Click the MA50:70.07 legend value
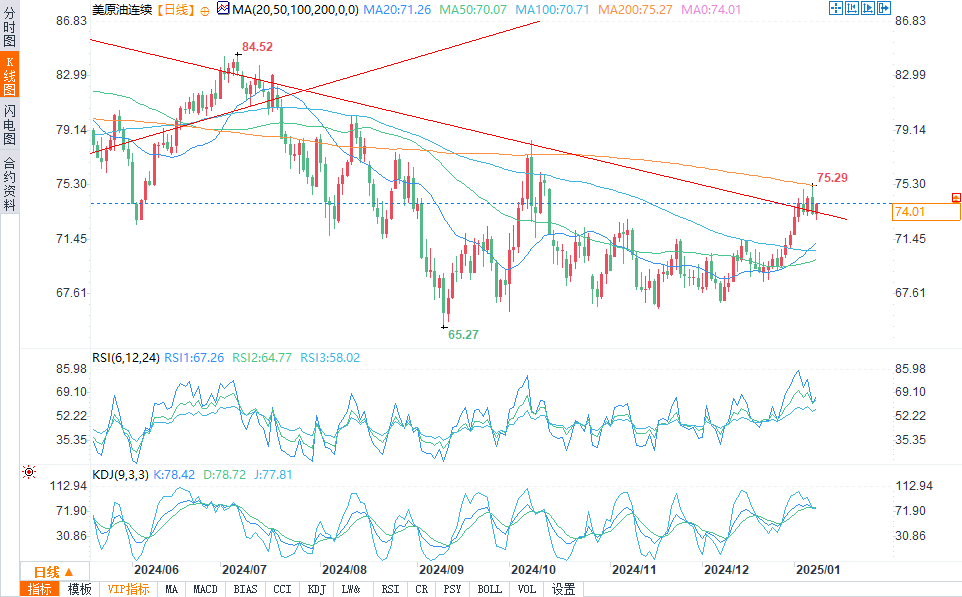962x597 pixels. click(473, 10)
